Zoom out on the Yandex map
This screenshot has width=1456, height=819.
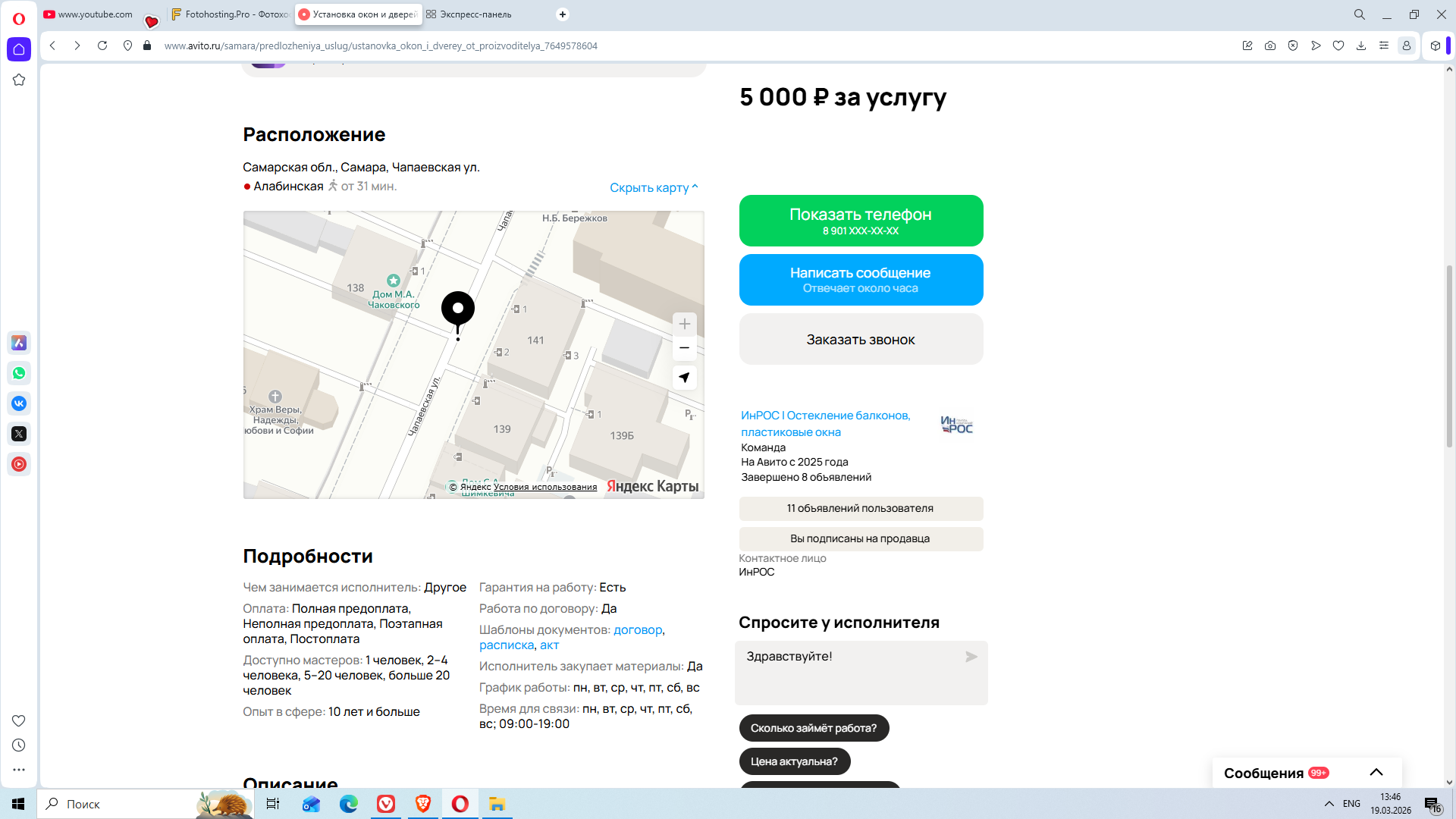[x=684, y=348]
